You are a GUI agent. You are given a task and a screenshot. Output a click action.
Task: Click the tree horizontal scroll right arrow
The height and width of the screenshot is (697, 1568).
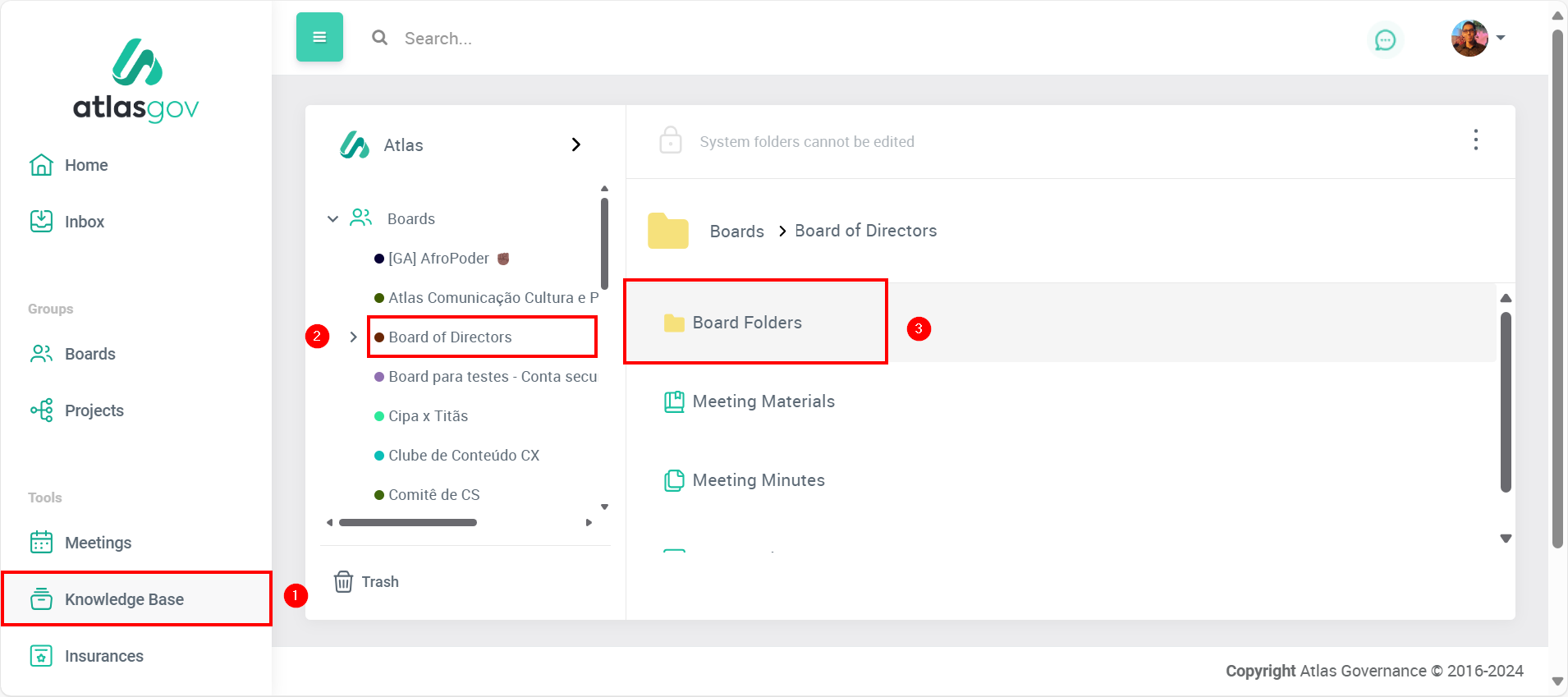[x=589, y=523]
